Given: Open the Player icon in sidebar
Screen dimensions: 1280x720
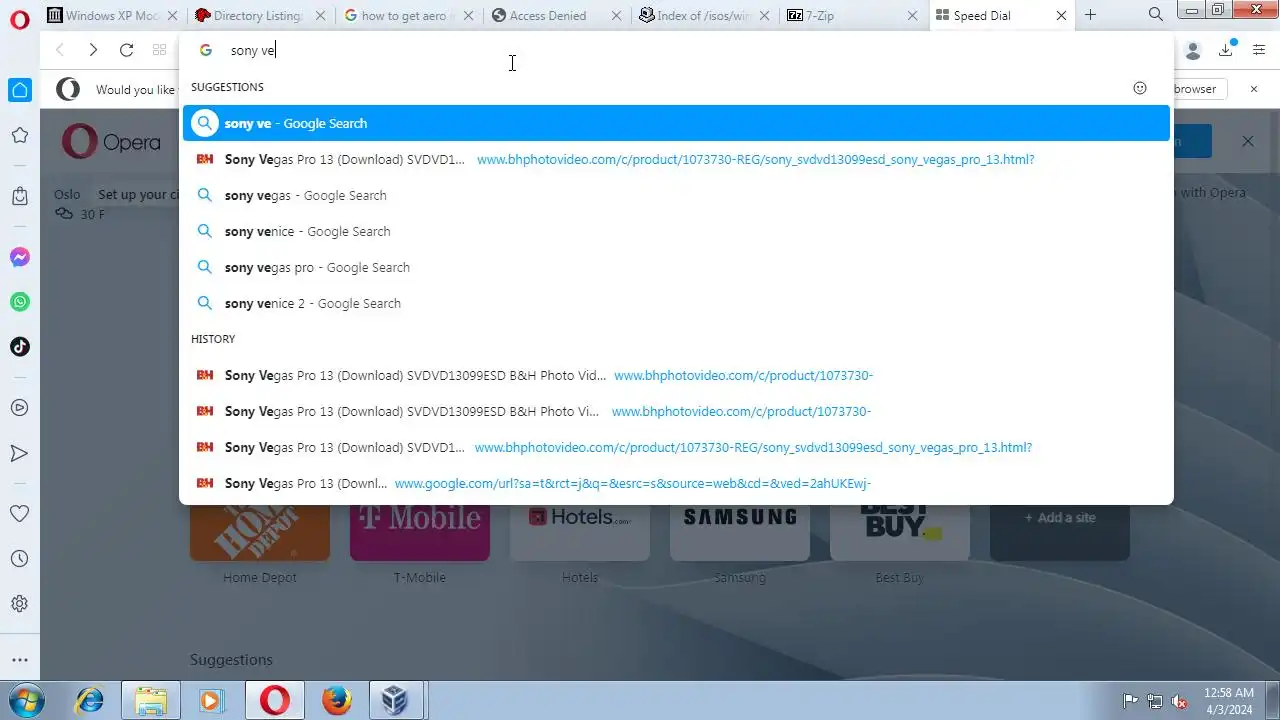Looking at the screenshot, I should 20,408.
